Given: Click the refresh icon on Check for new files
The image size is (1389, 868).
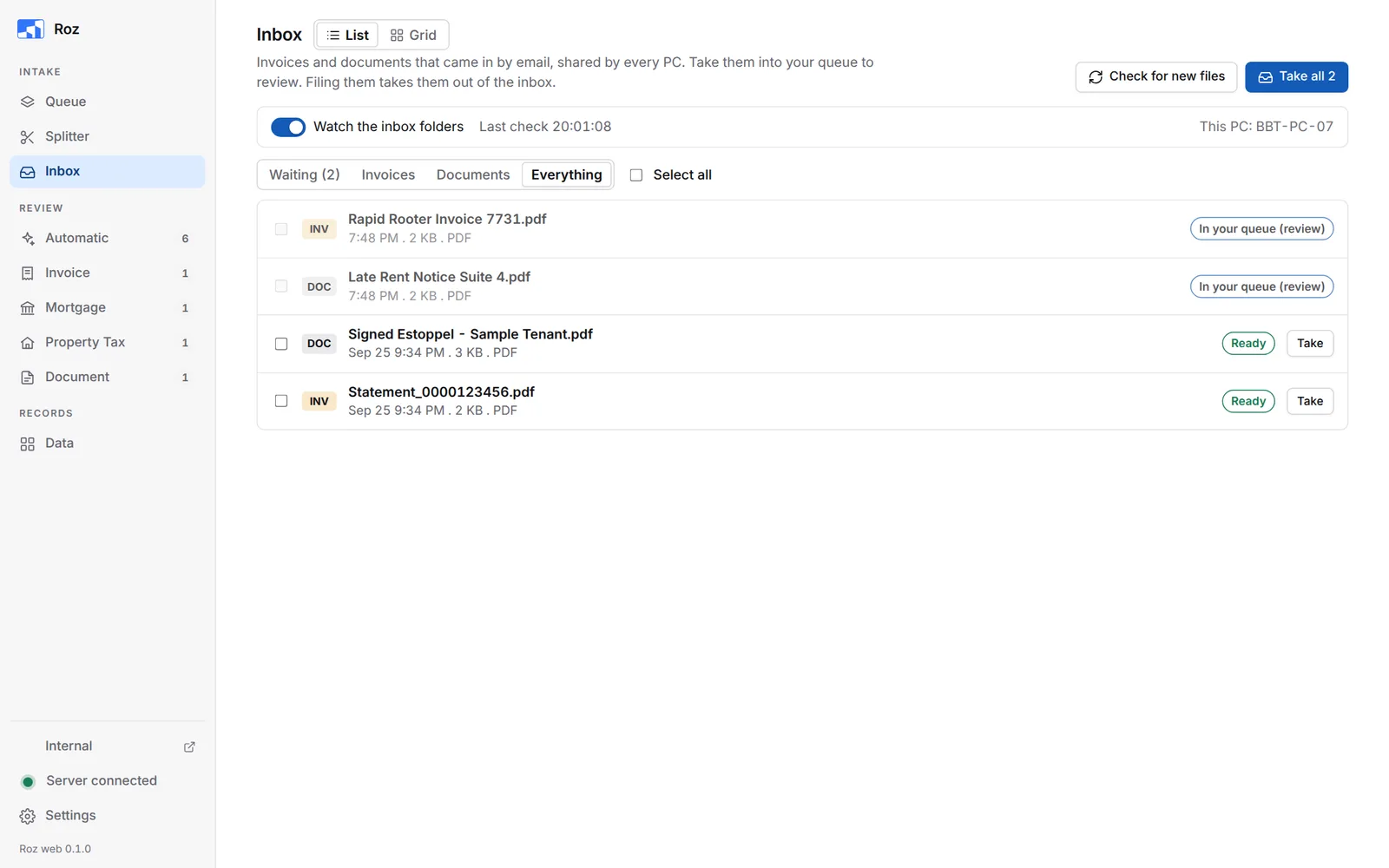Looking at the screenshot, I should (x=1096, y=77).
